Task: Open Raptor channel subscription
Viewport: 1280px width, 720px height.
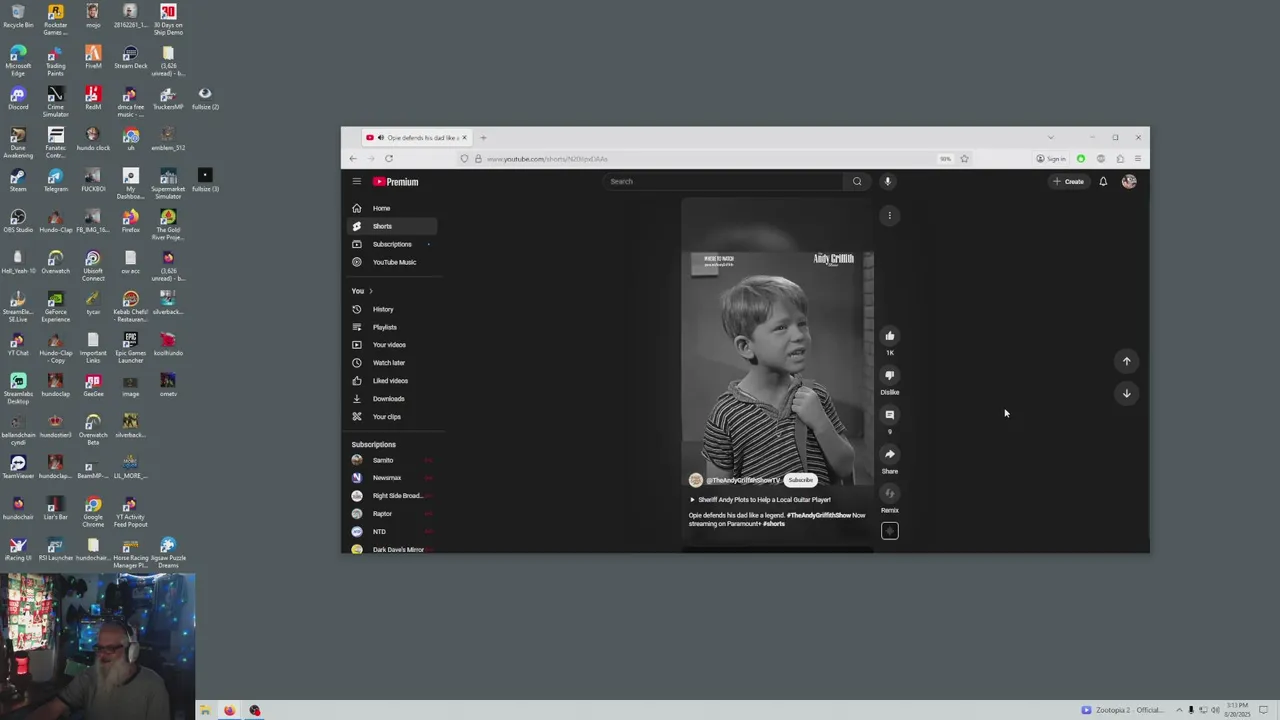Action: (392, 514)
